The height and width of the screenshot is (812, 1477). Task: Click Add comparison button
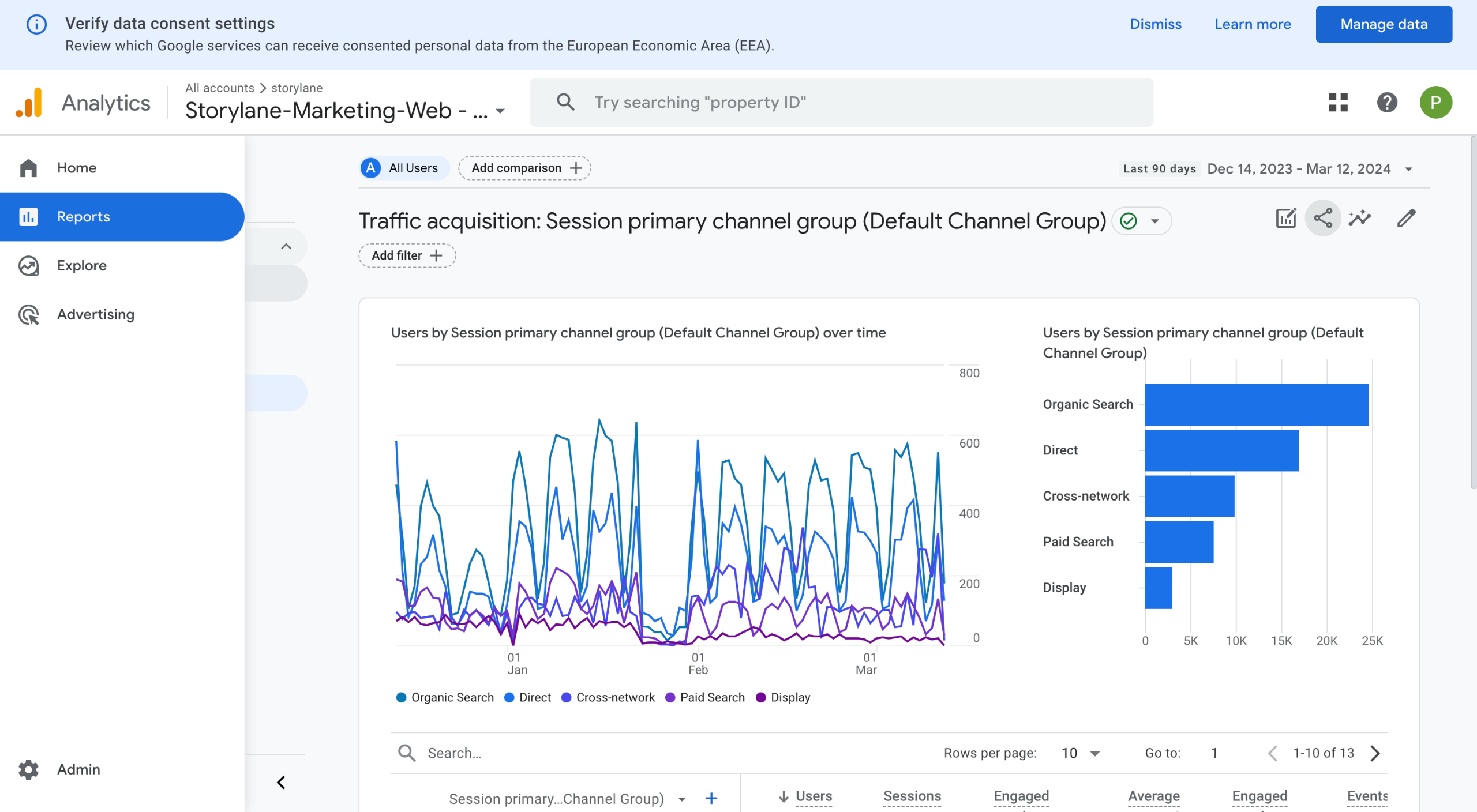click(x=524, y=168)
